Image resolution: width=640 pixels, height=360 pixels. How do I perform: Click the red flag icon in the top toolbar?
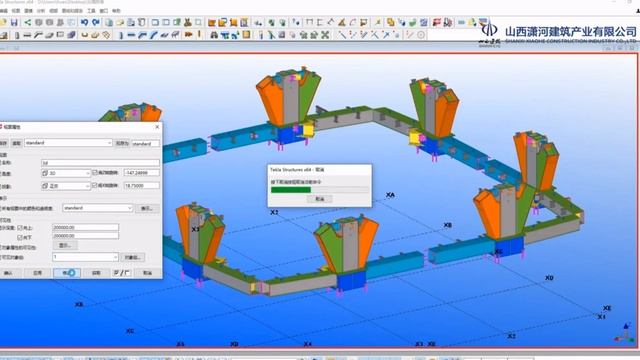tap(436, 22)
